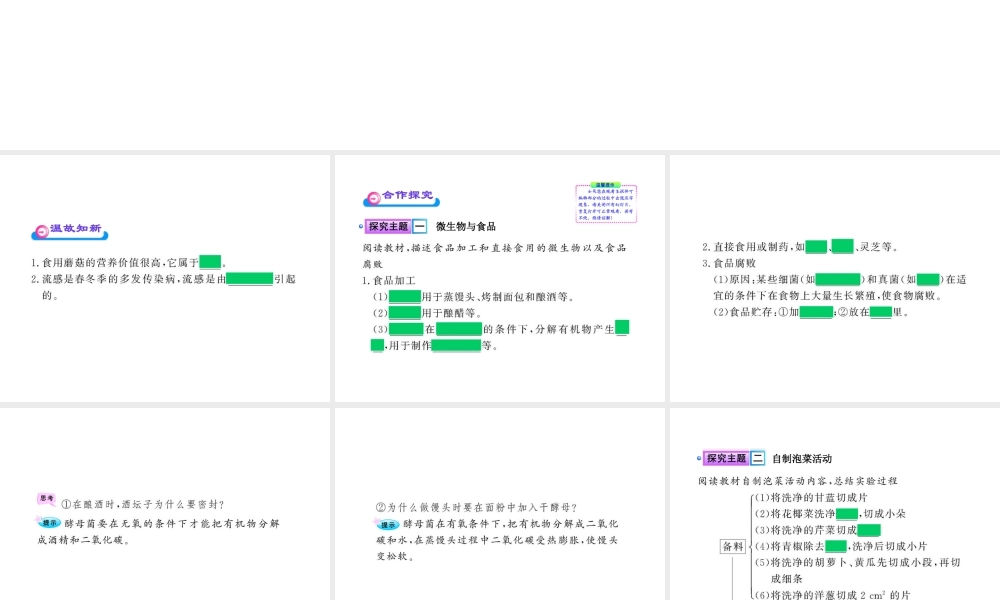
Task: Click the 探究主题一 purple label
Action: pos(388,226)
